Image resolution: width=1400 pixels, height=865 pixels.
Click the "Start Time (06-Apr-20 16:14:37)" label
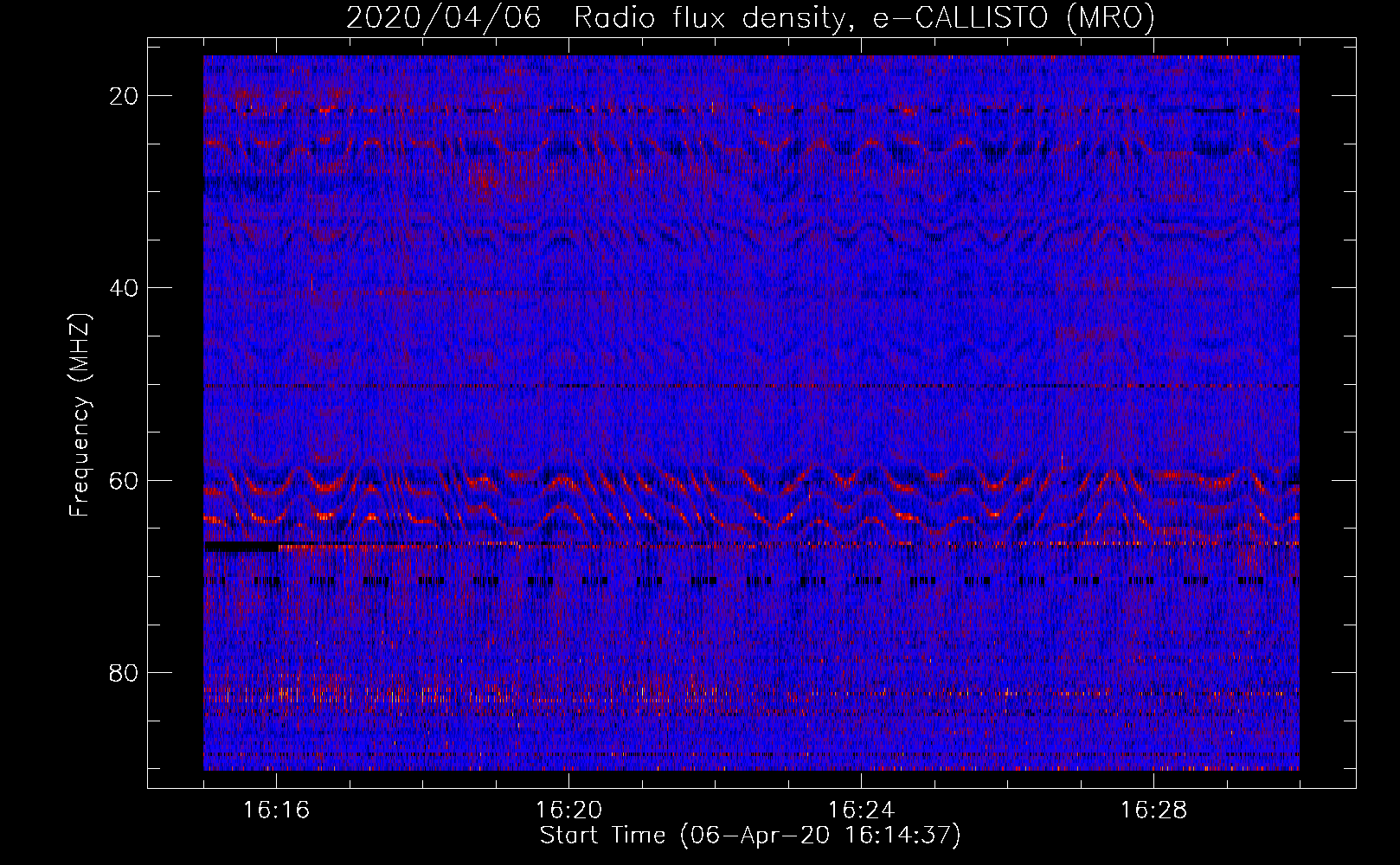click(x=750, y=836)
